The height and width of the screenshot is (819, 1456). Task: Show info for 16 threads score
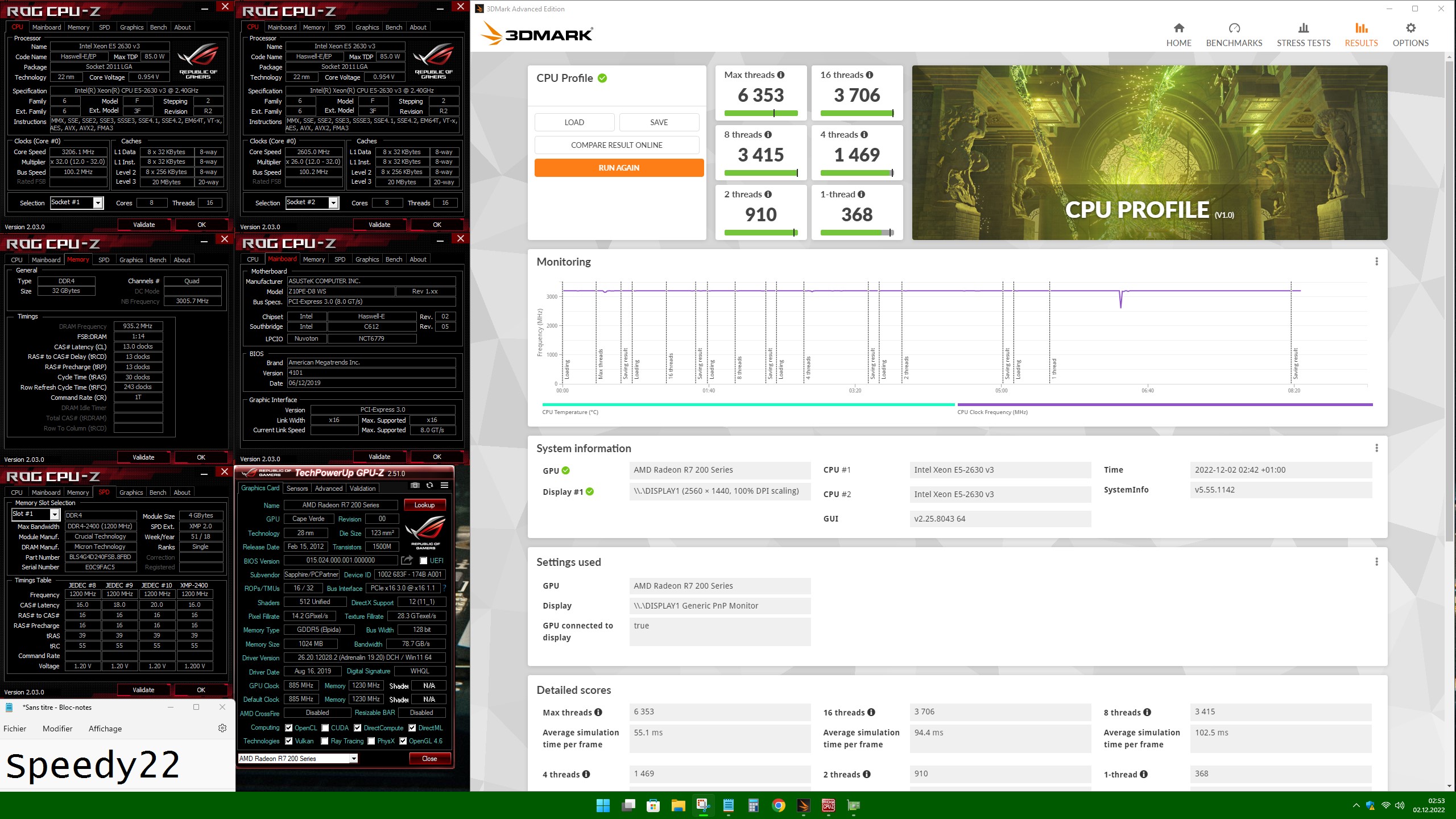click(870, 75)
